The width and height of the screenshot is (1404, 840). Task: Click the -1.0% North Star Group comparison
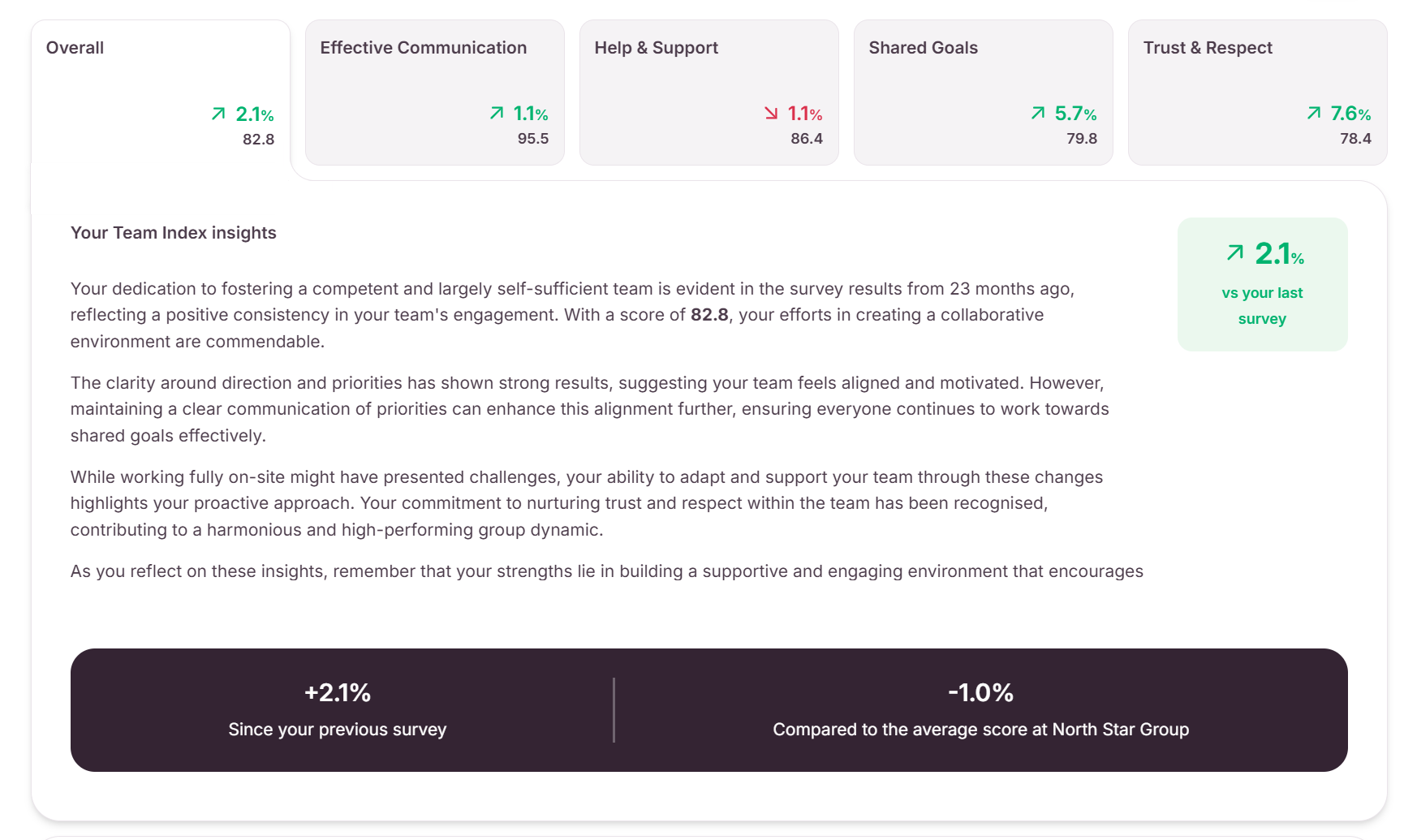click(x=981, y=709)
